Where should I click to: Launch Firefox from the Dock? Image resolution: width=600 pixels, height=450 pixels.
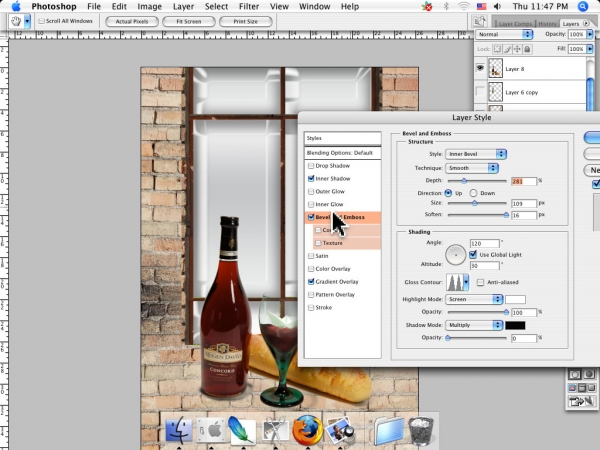coord(307,430)
